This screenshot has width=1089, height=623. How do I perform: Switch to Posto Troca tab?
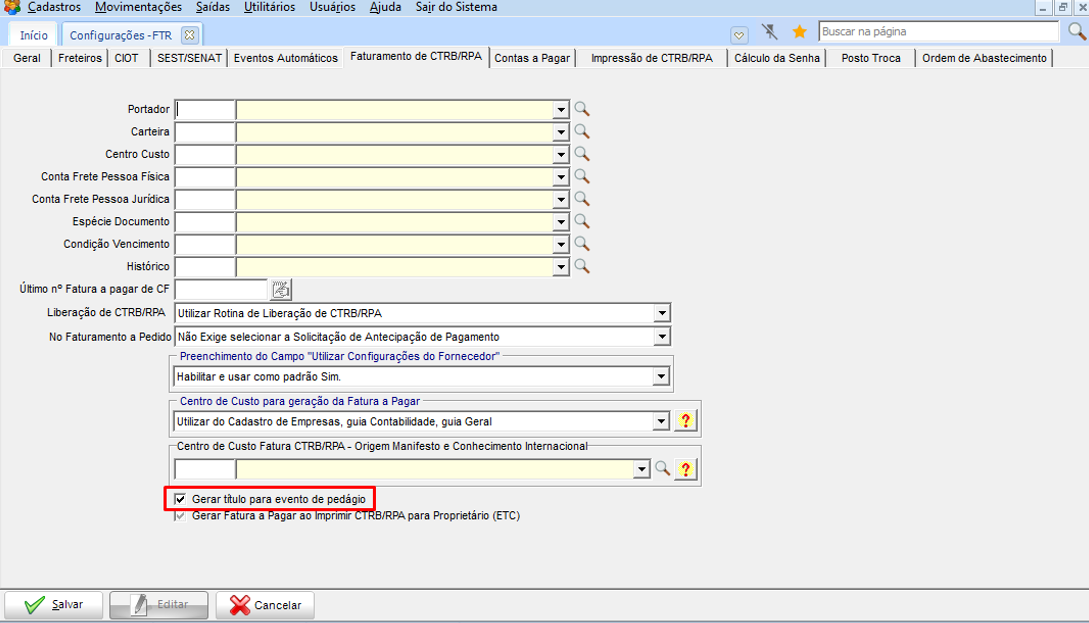[871, 58]
